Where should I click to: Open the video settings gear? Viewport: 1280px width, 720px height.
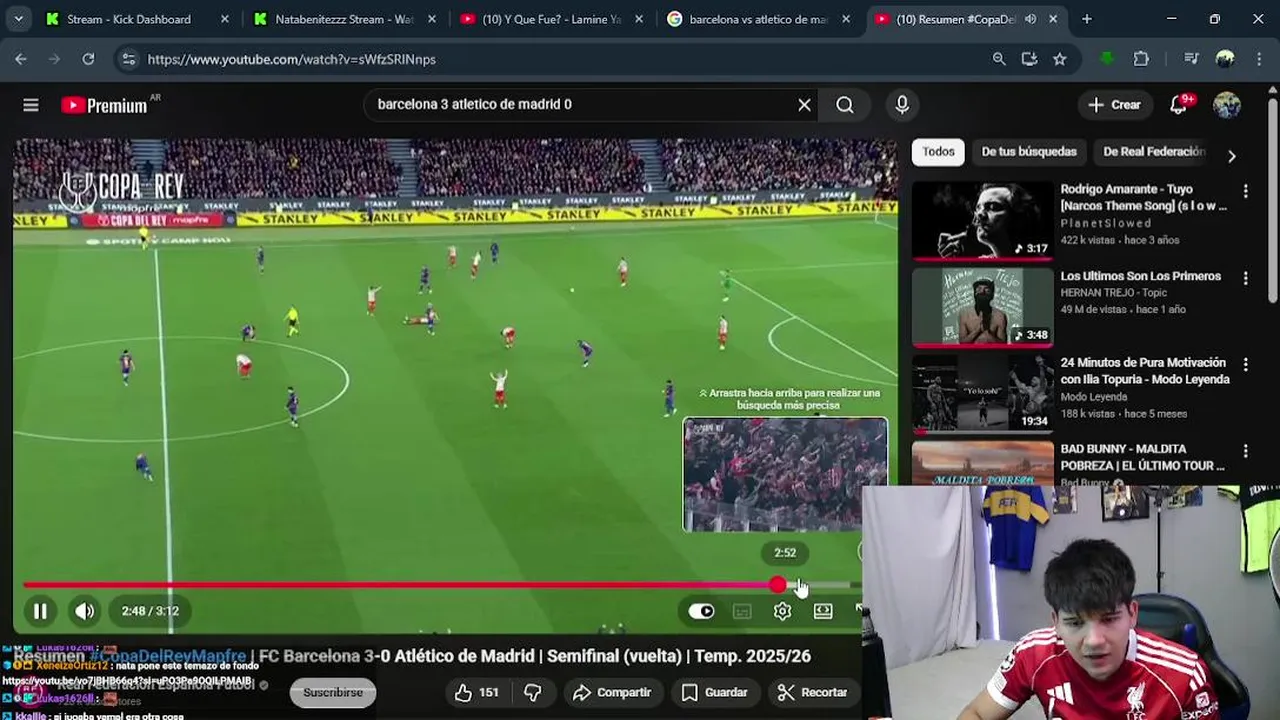(782, 611)
